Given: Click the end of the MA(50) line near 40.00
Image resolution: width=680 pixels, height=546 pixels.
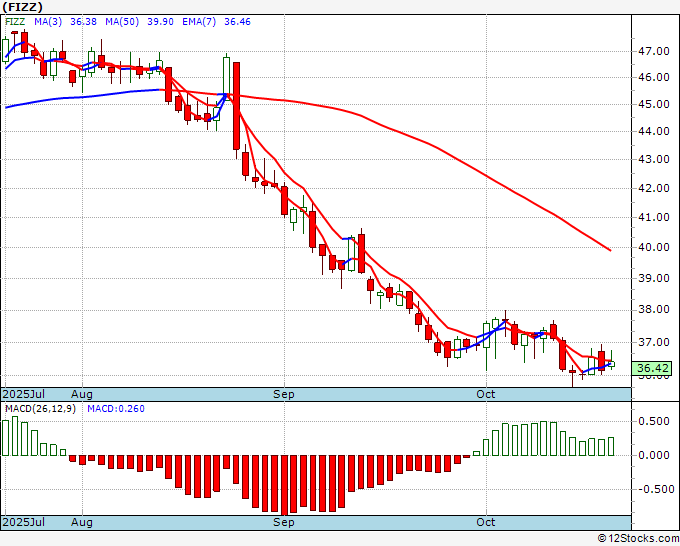Looking at the screenshot, I should pyautogui.click(x=610, y=250).
